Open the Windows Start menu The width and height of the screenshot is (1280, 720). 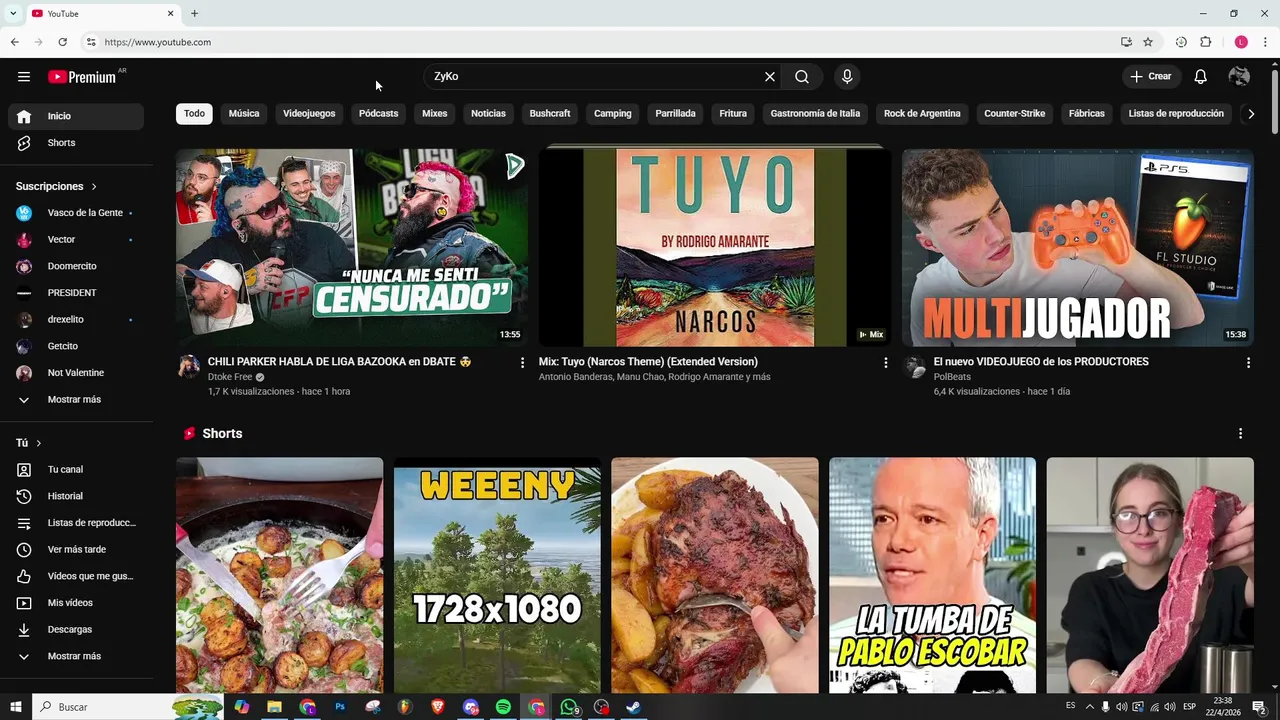[16, 707]
